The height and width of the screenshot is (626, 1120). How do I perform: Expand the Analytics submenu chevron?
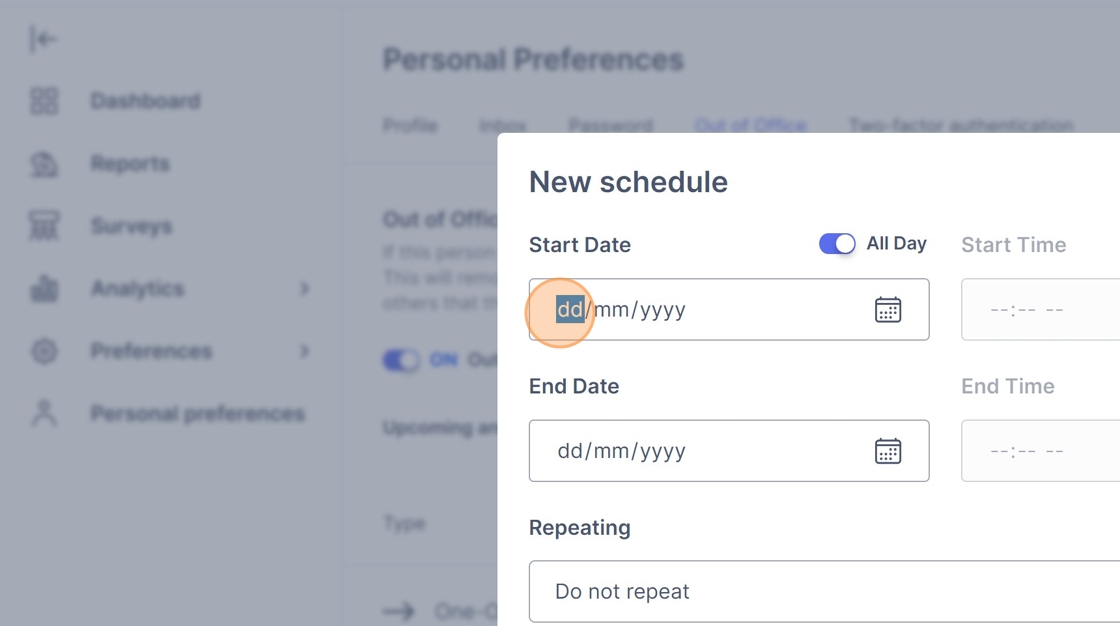[x=305, y=289]
